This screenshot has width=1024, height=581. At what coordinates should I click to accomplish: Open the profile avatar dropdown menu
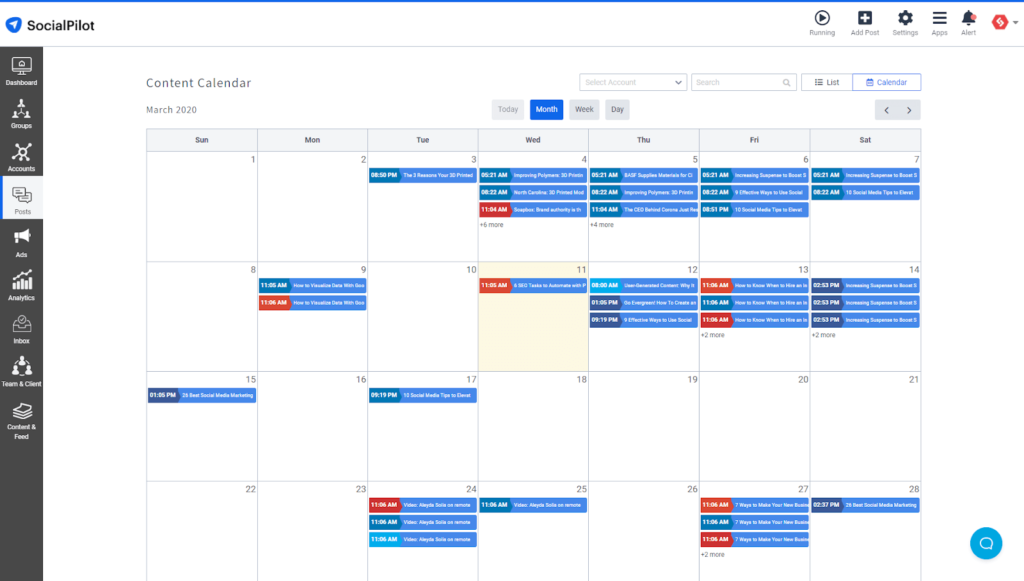(x=1004, y=22)
